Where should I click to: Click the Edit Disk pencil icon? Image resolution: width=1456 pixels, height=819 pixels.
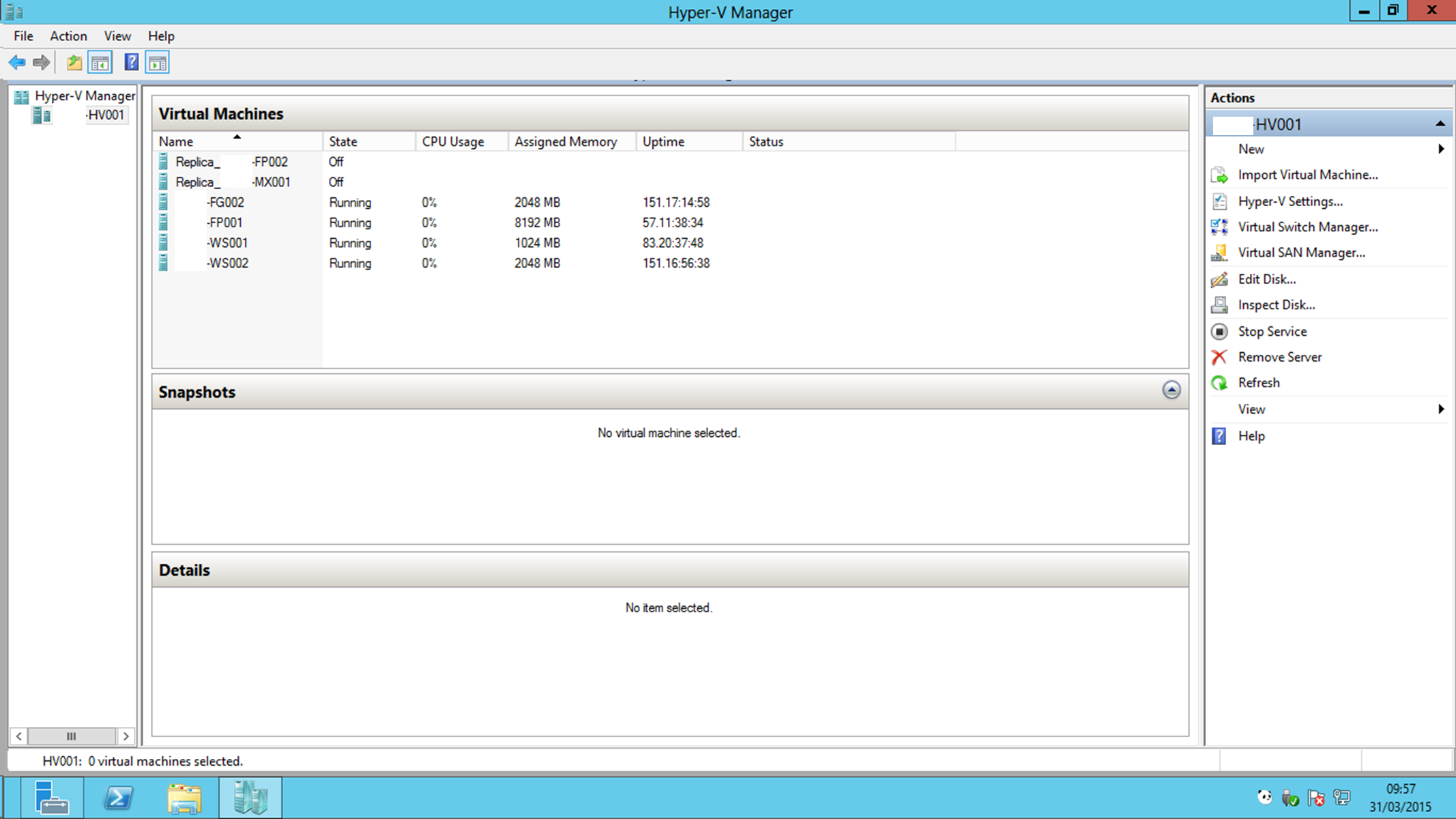pos(1219,279)
